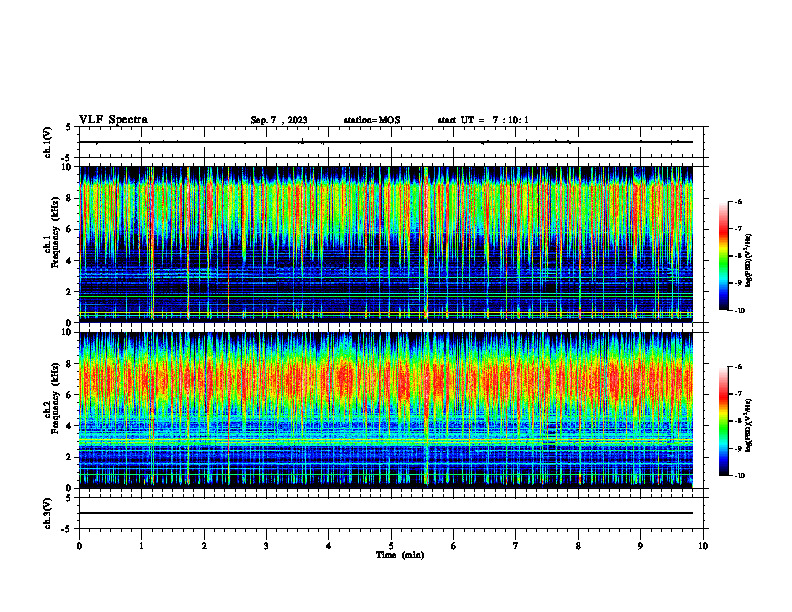Click the time axis tick label "4"
This screenshot has width=792, height=612.
[x=329, y=546]
